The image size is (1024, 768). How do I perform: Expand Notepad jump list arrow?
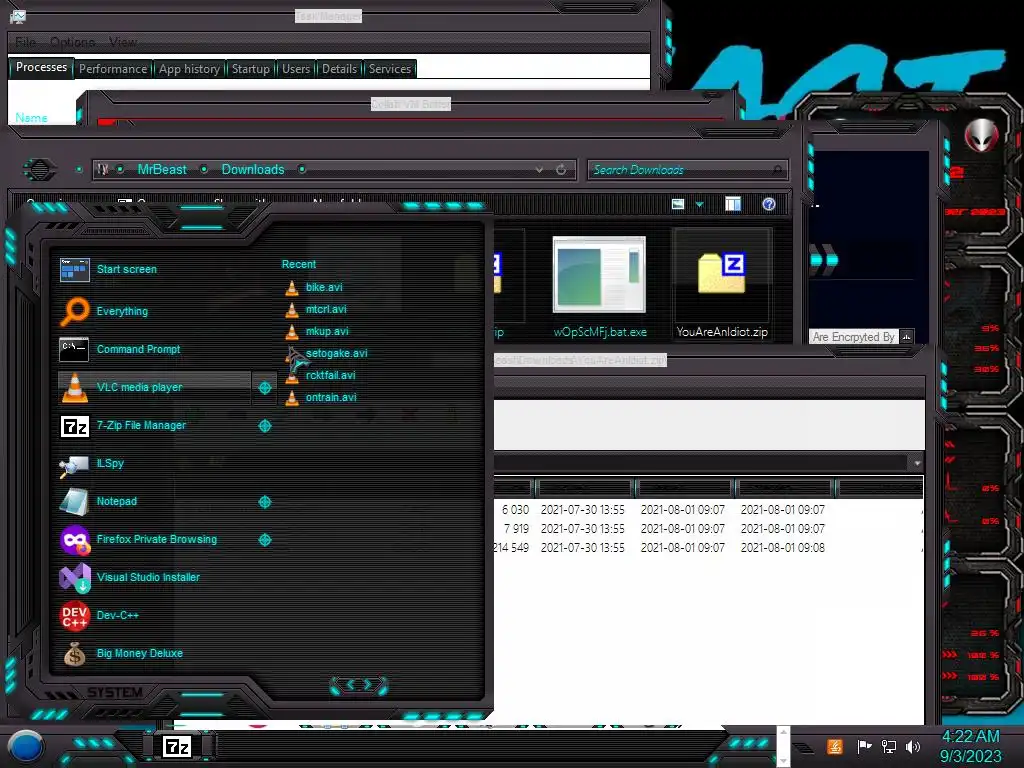[x=264, y=502]
